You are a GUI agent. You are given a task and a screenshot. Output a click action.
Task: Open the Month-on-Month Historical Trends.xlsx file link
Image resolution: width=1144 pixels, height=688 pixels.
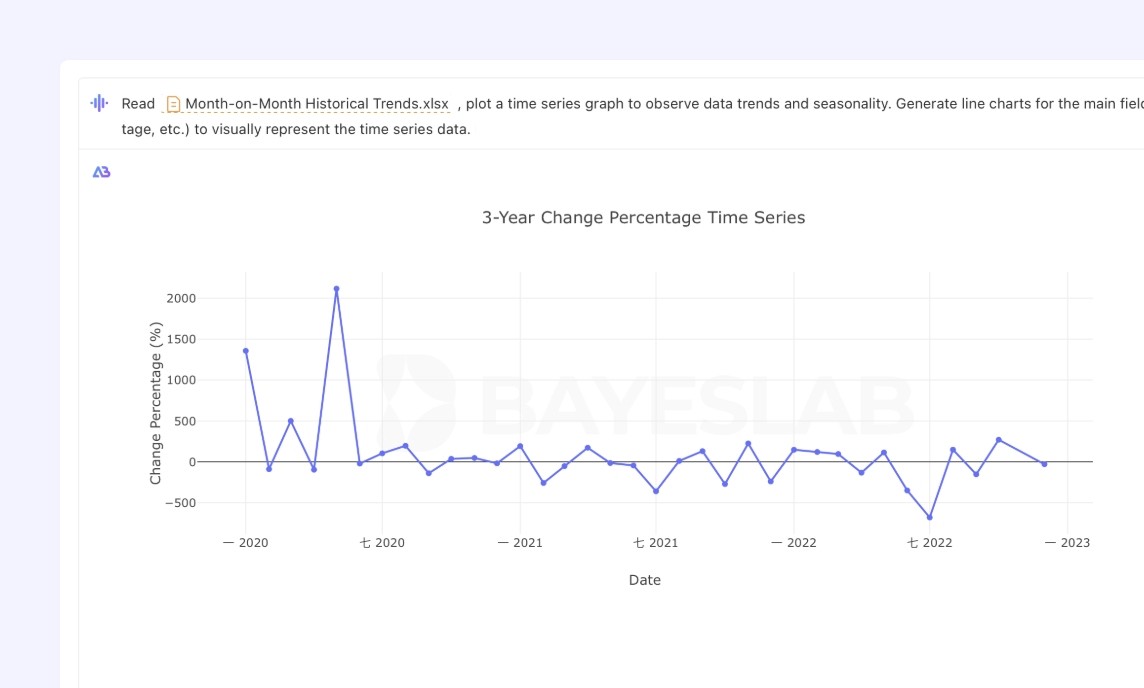tap(317, 104)
